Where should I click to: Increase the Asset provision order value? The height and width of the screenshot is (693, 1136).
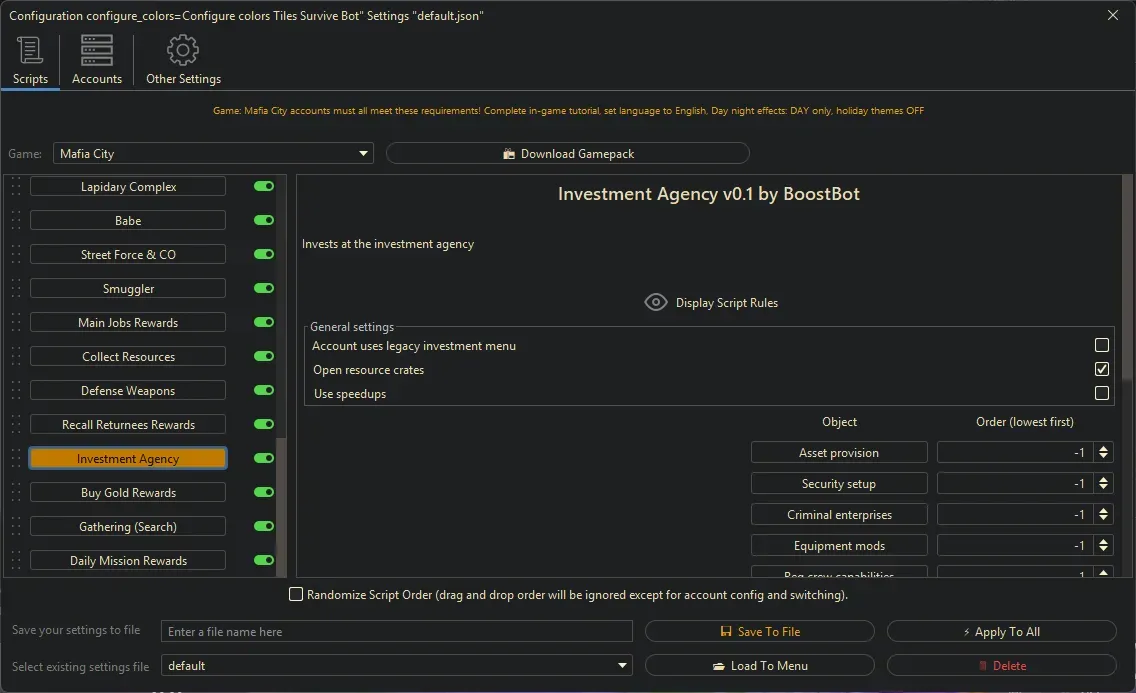(1104, 447)
